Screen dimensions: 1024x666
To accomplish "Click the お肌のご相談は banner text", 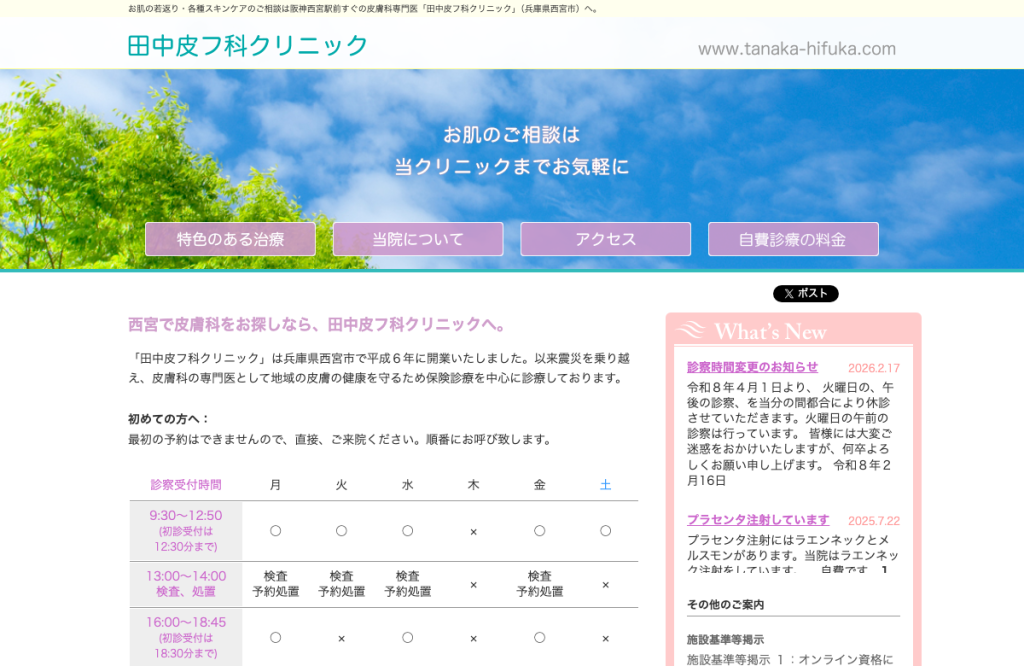I will pyautogui.click(x=511, y=135).
